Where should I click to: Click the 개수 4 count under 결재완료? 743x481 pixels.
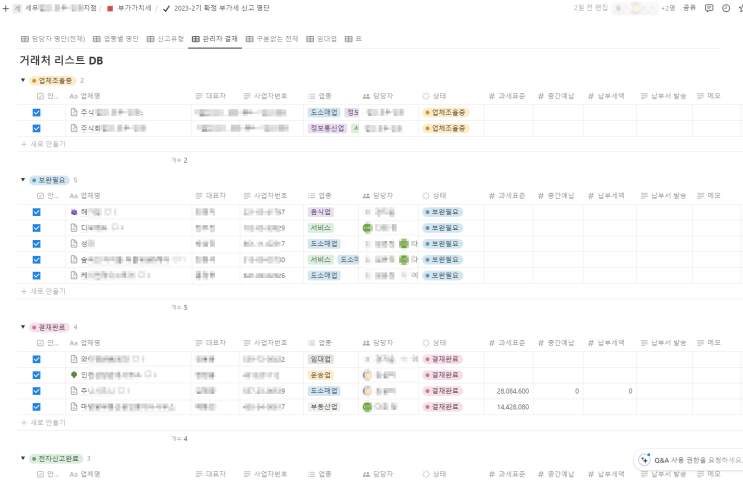pos(179,438)
